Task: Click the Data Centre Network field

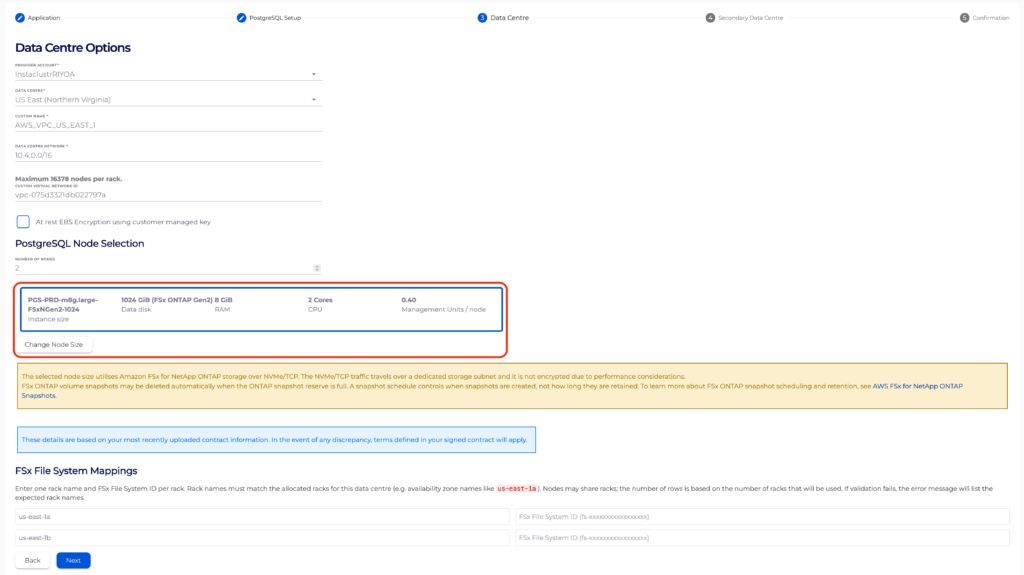Action: (x=168, y=155)
